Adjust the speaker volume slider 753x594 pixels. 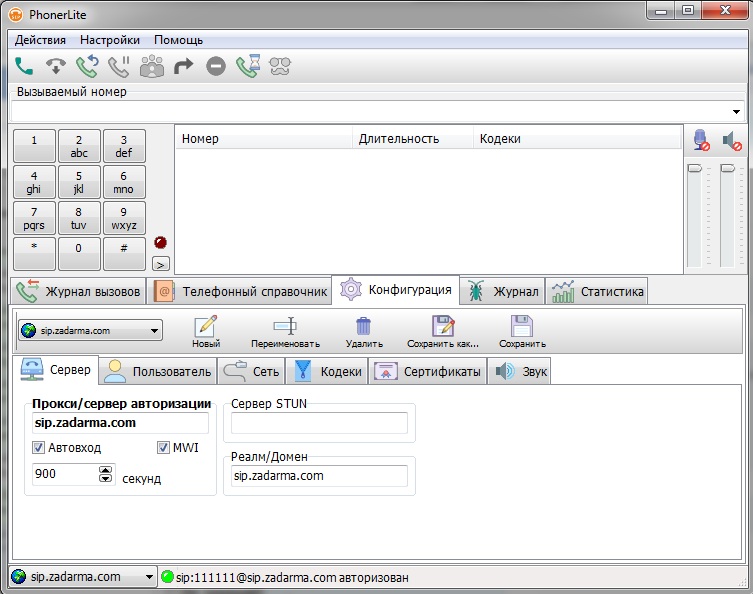(x=727, y=168)
